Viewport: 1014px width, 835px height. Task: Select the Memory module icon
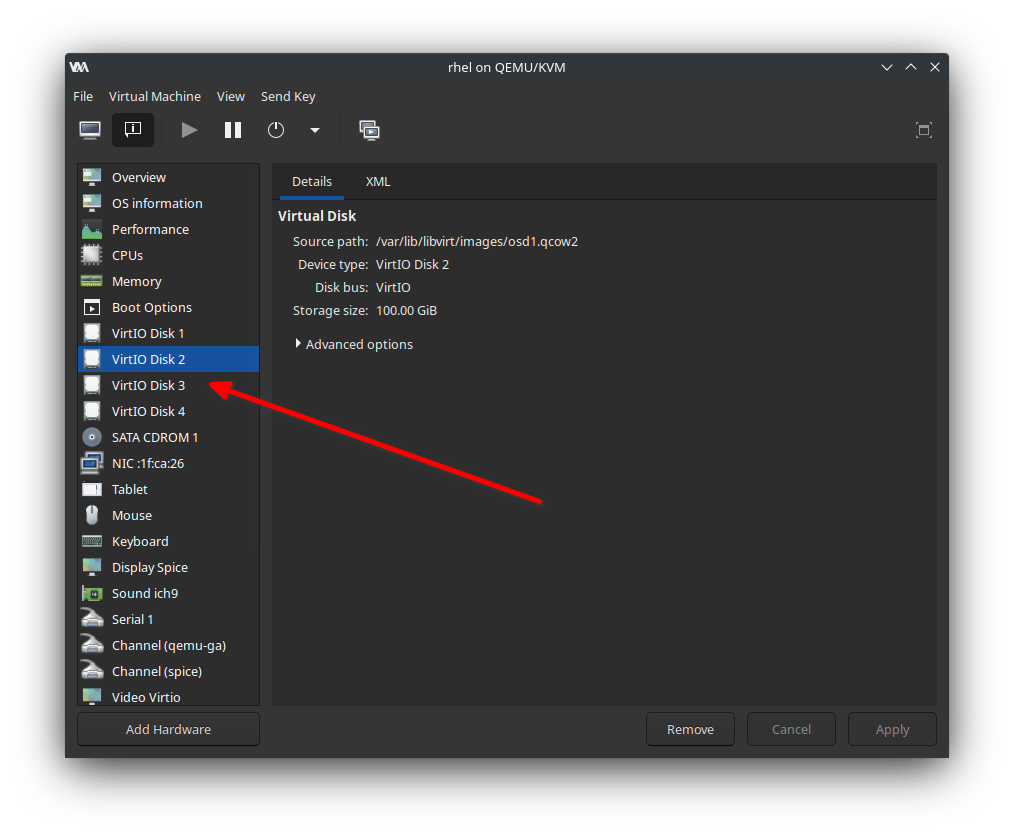pyautogui.click(x=92, y=281)
